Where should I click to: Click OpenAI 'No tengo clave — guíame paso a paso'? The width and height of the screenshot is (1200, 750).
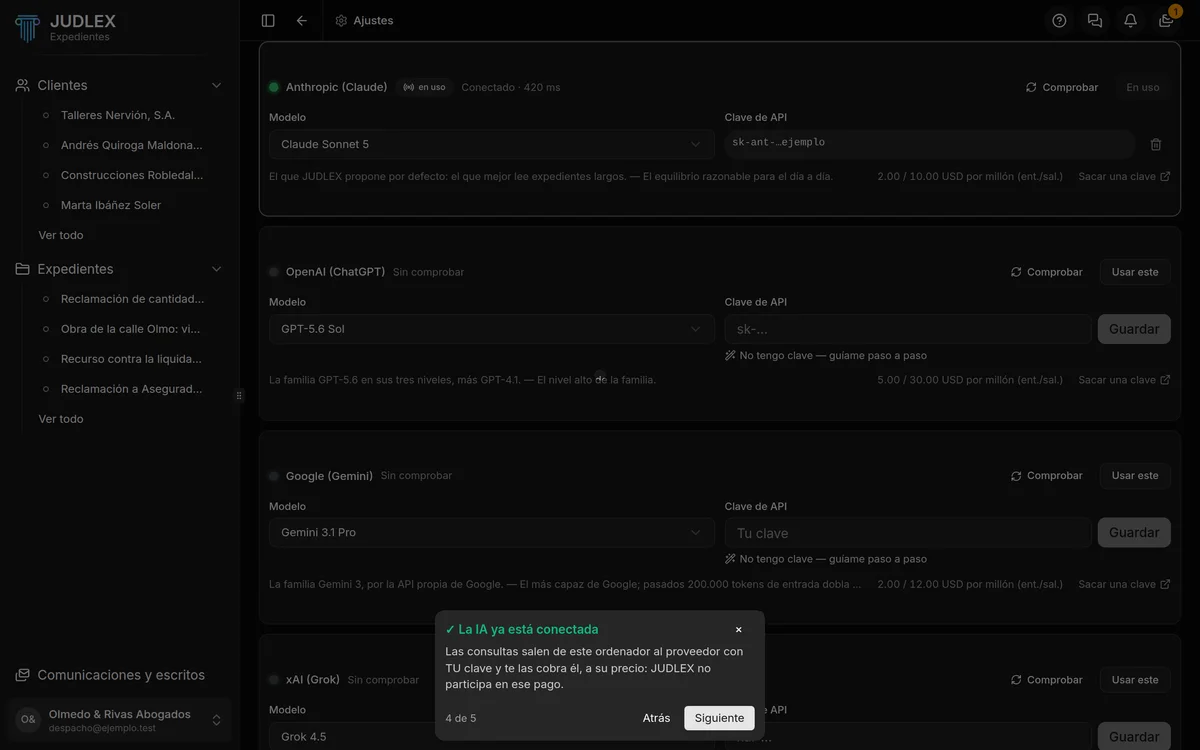tap(826, 355)
